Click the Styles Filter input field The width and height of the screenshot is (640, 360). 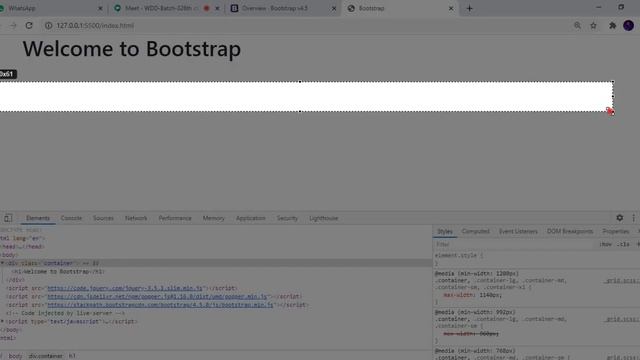pos(514,244)
